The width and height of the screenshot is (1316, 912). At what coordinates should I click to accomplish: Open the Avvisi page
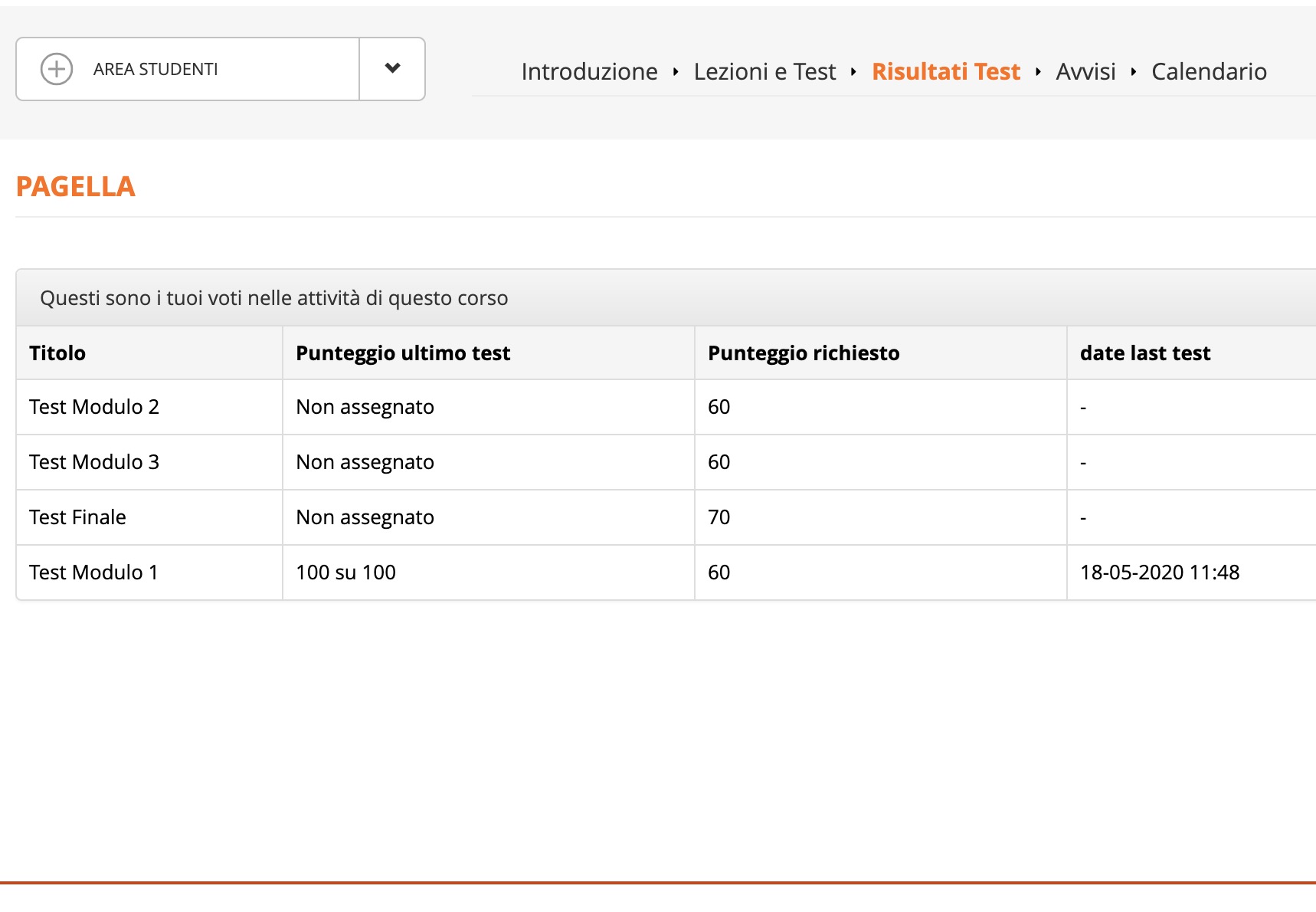coord(1085,72)
